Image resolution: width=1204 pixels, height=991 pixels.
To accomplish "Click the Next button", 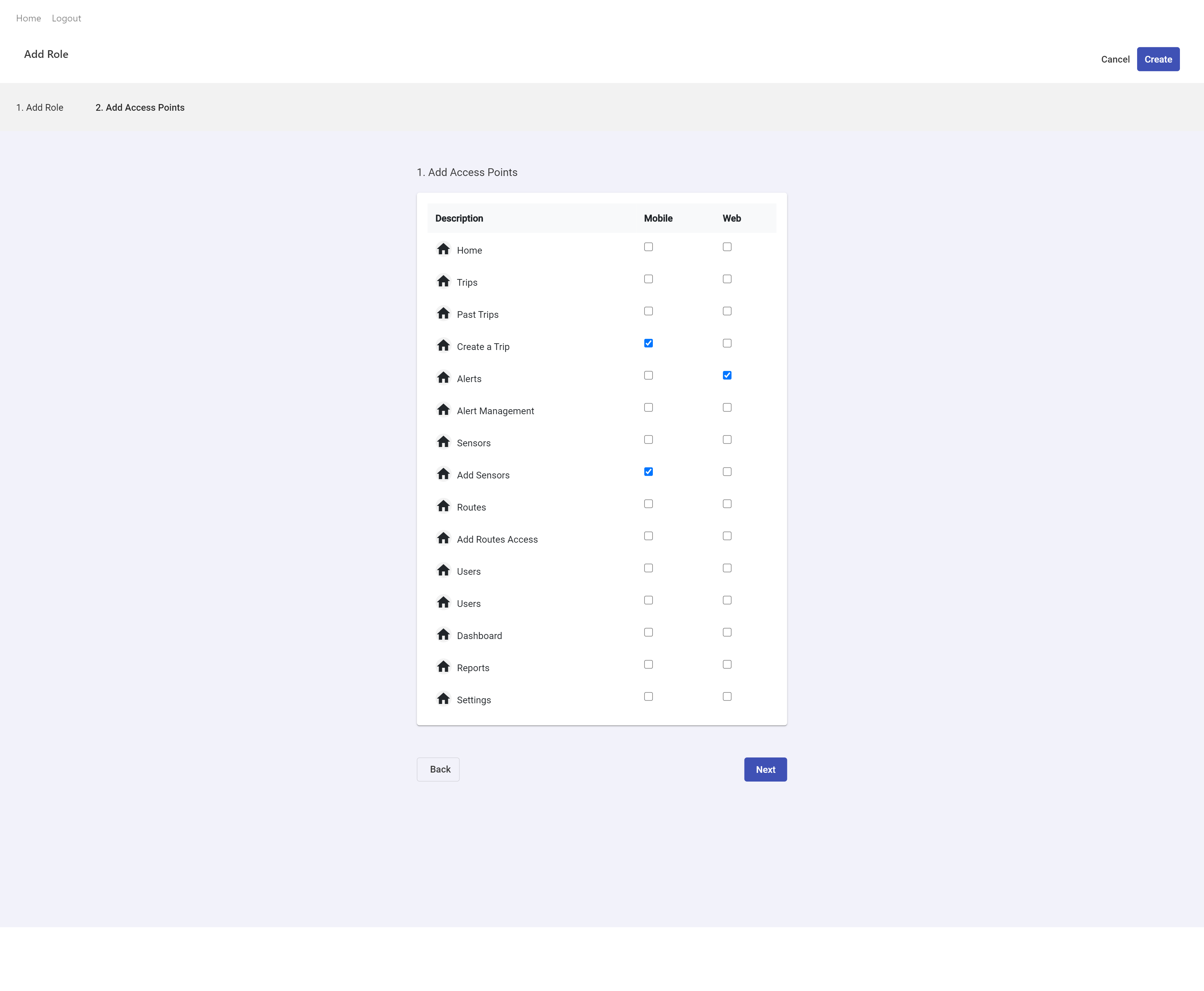I will tap(765, 770).
